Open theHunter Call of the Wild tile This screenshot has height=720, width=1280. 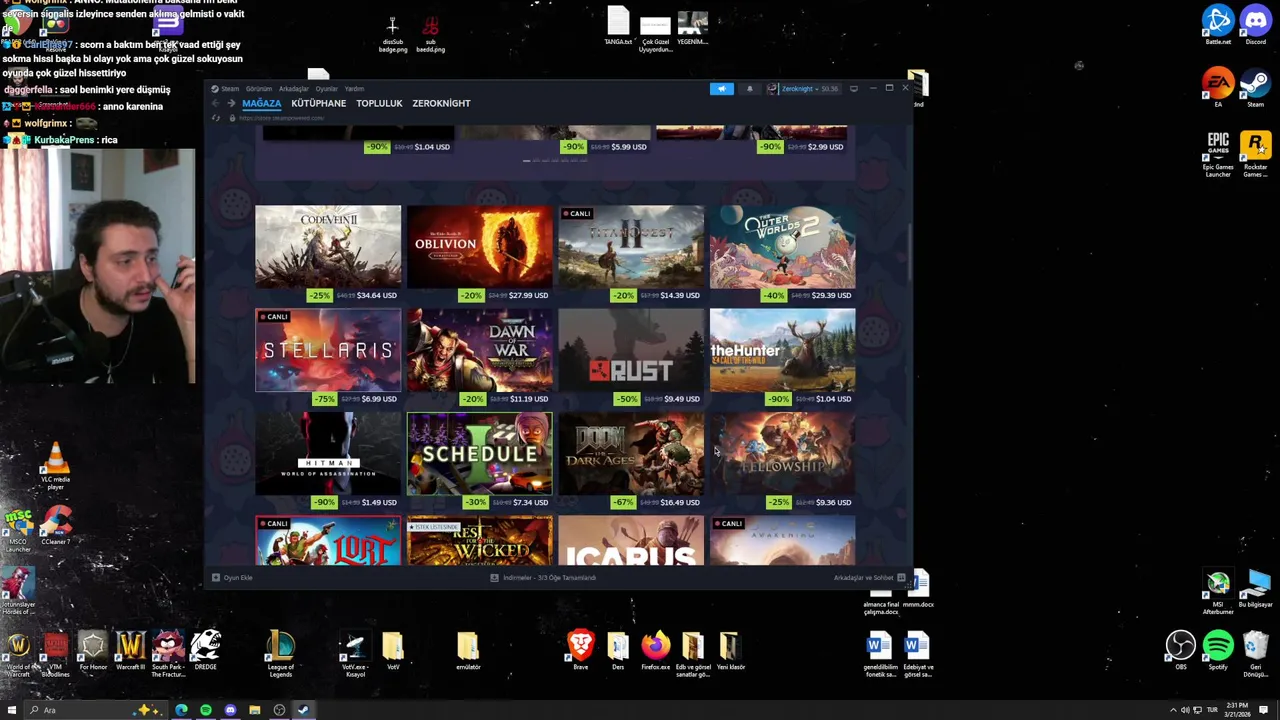(782, 350)
